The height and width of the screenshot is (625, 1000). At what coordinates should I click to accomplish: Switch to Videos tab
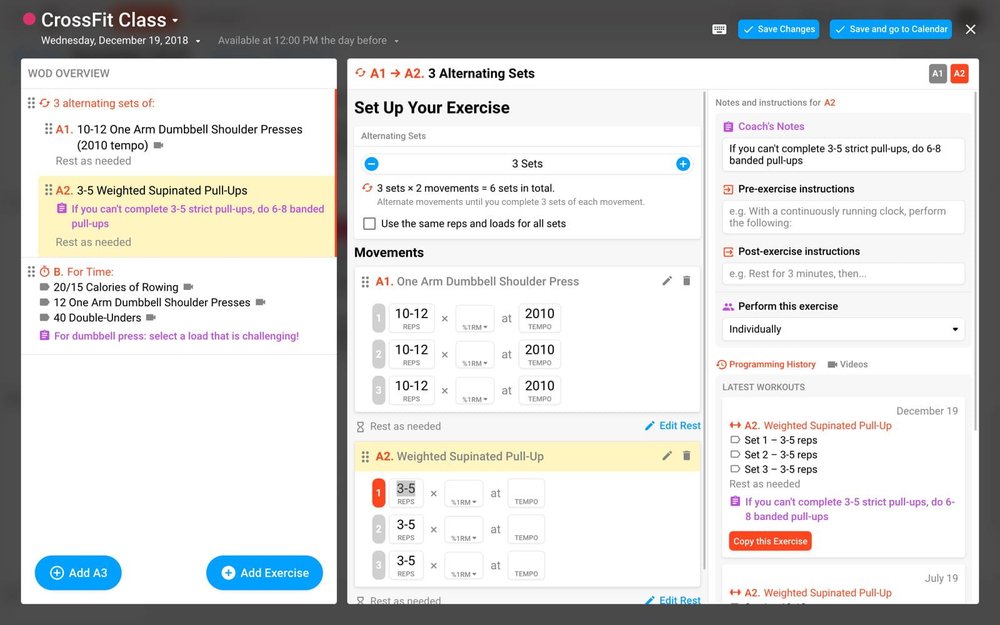848,364
